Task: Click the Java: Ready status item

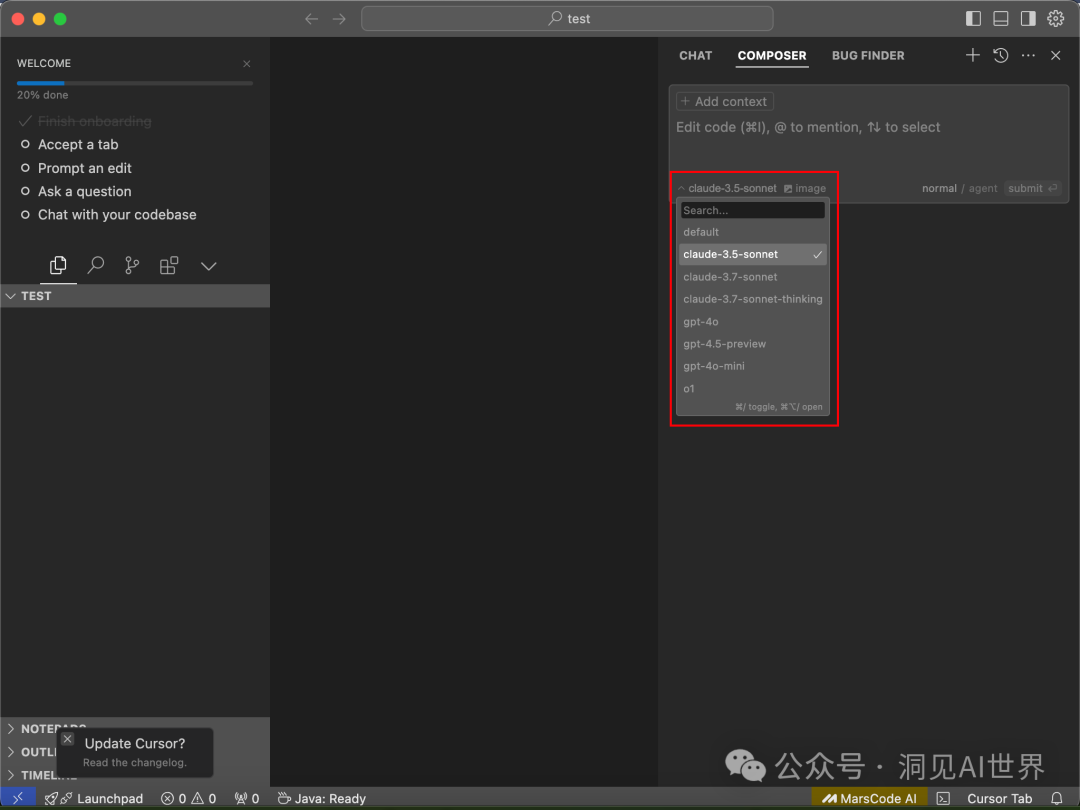Action: (322, 798)
